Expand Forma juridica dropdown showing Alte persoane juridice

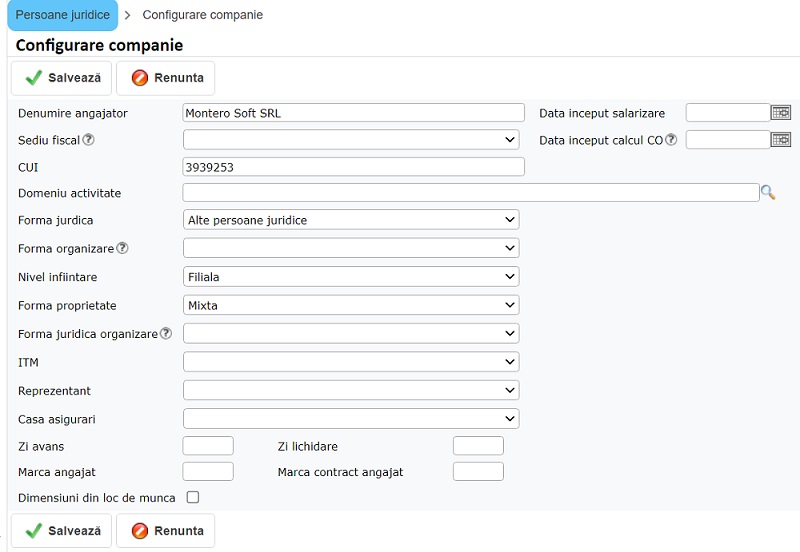(351, 220)
